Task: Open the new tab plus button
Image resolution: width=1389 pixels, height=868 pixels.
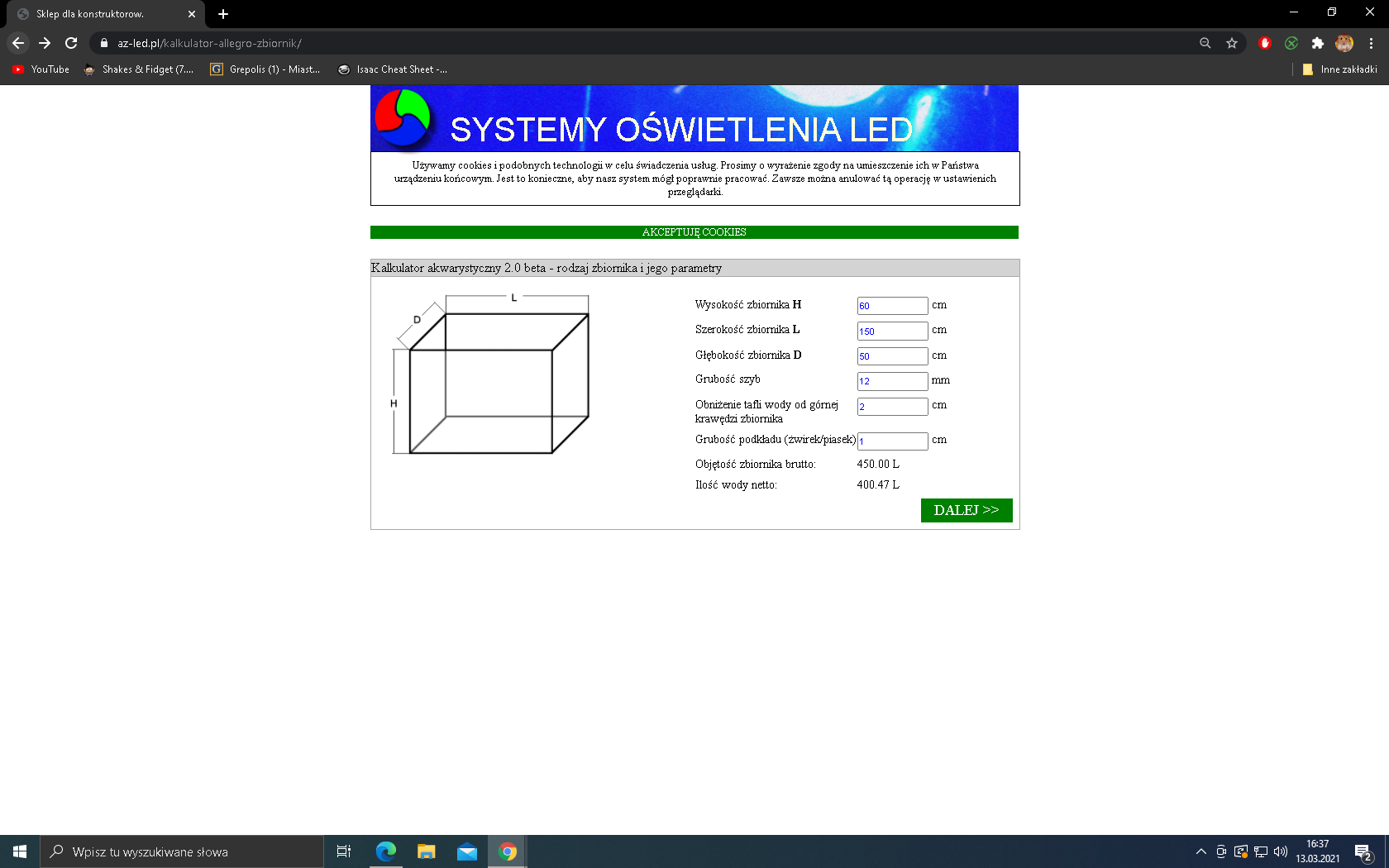Action: [x=223, y=14]
